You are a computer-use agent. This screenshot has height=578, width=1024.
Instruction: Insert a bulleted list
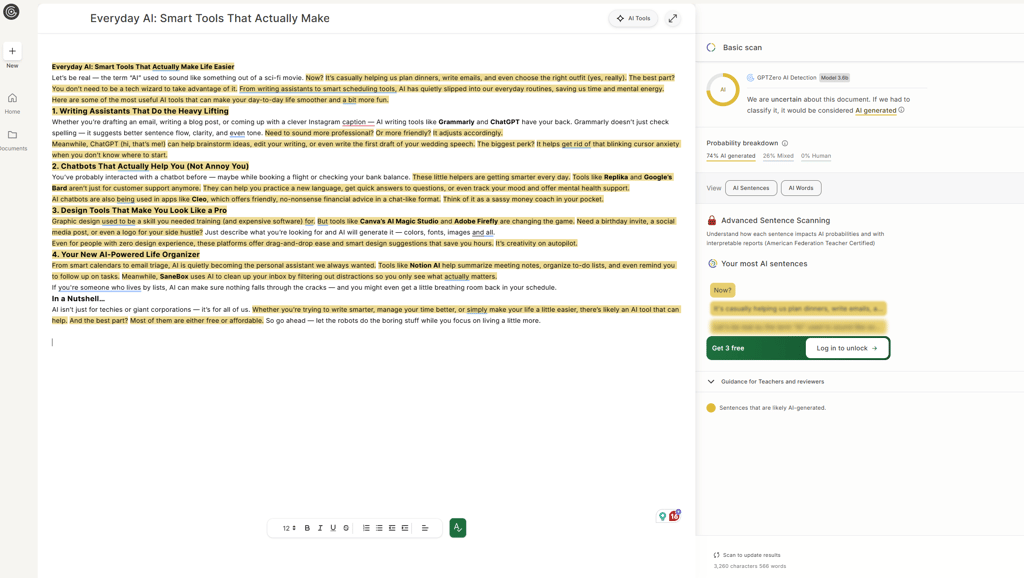tap(379, 528)
